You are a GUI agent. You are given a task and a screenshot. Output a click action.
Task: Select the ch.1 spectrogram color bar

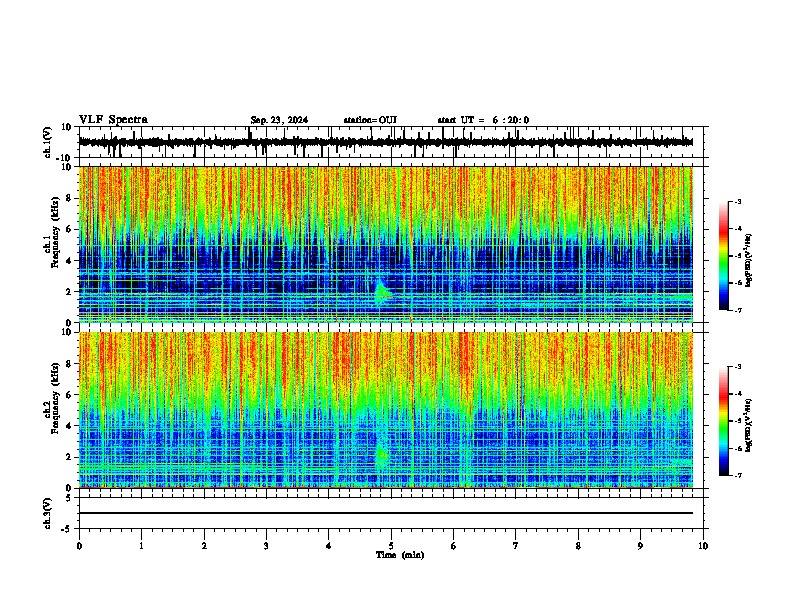coord(724,256)
